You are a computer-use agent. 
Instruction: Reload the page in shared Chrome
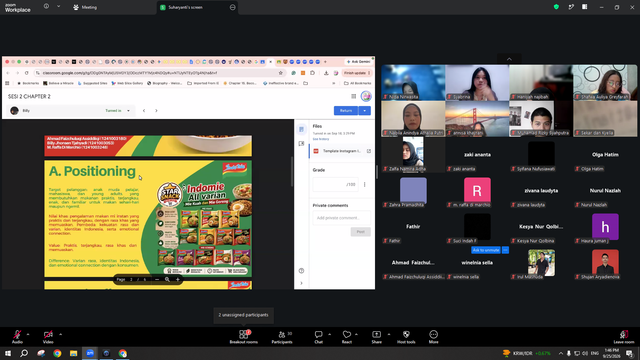point(27,73)
